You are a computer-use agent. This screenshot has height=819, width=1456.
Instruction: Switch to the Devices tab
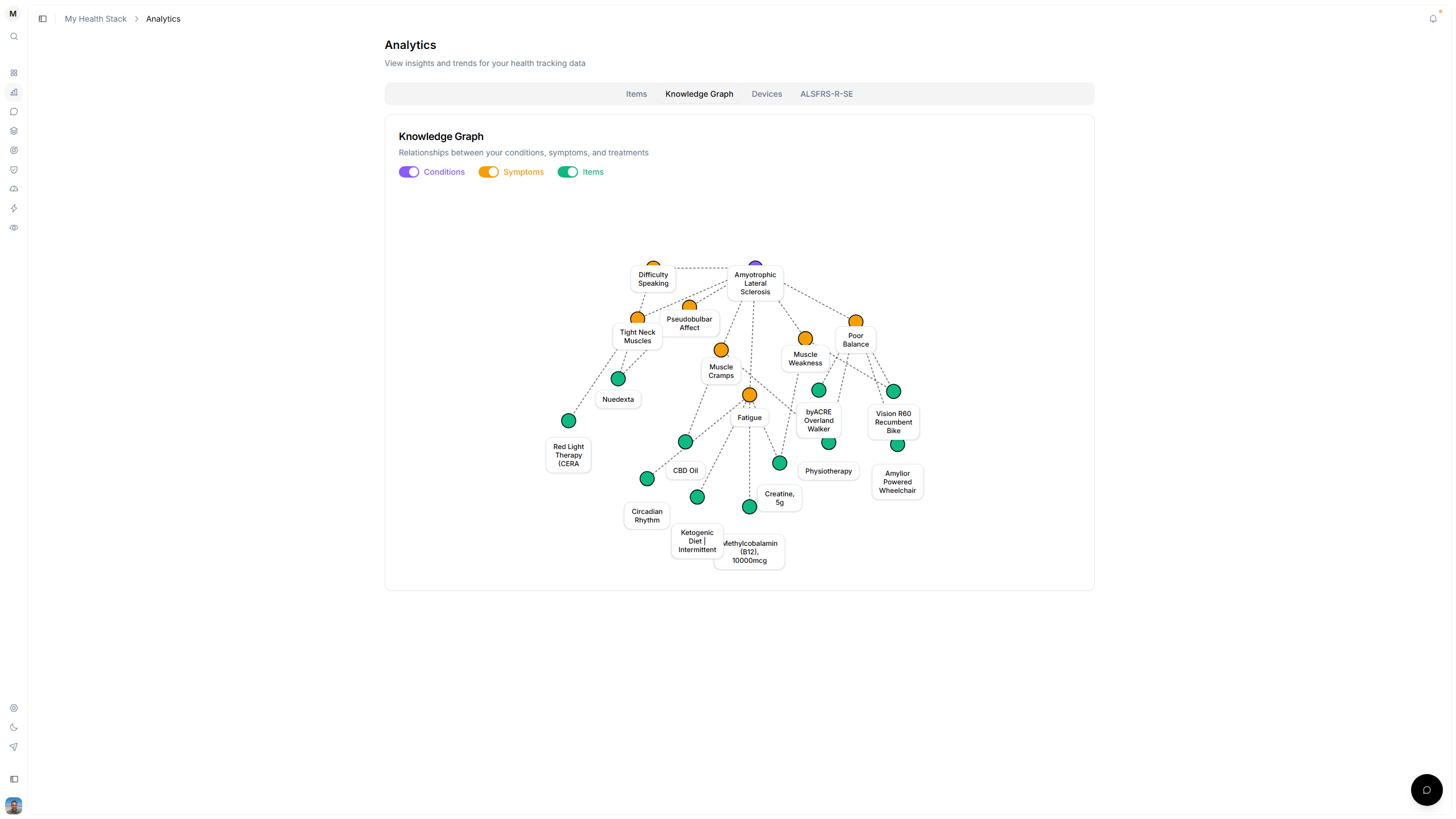(x=766, y=94)
